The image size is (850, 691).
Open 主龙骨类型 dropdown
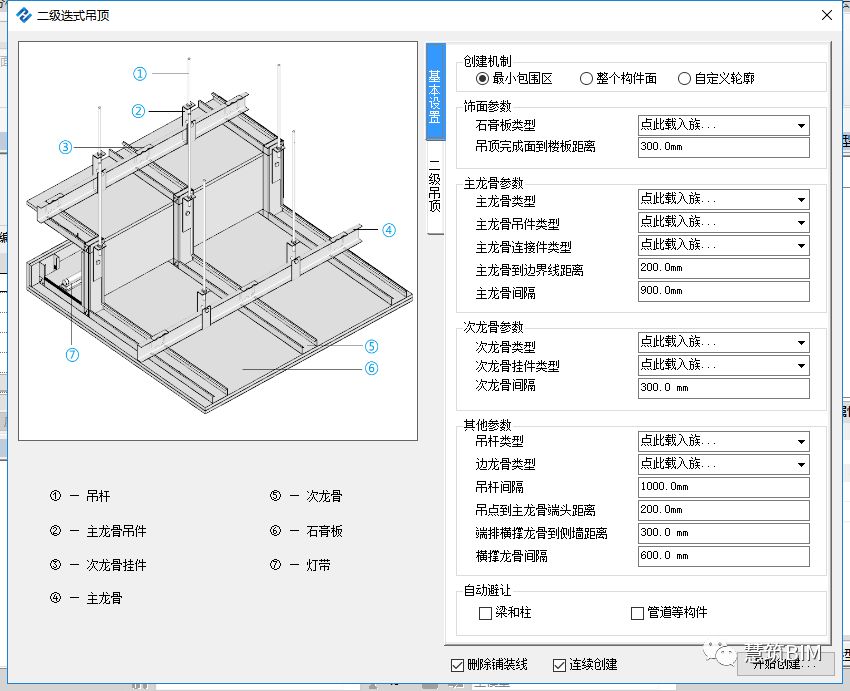coord(724,199)
